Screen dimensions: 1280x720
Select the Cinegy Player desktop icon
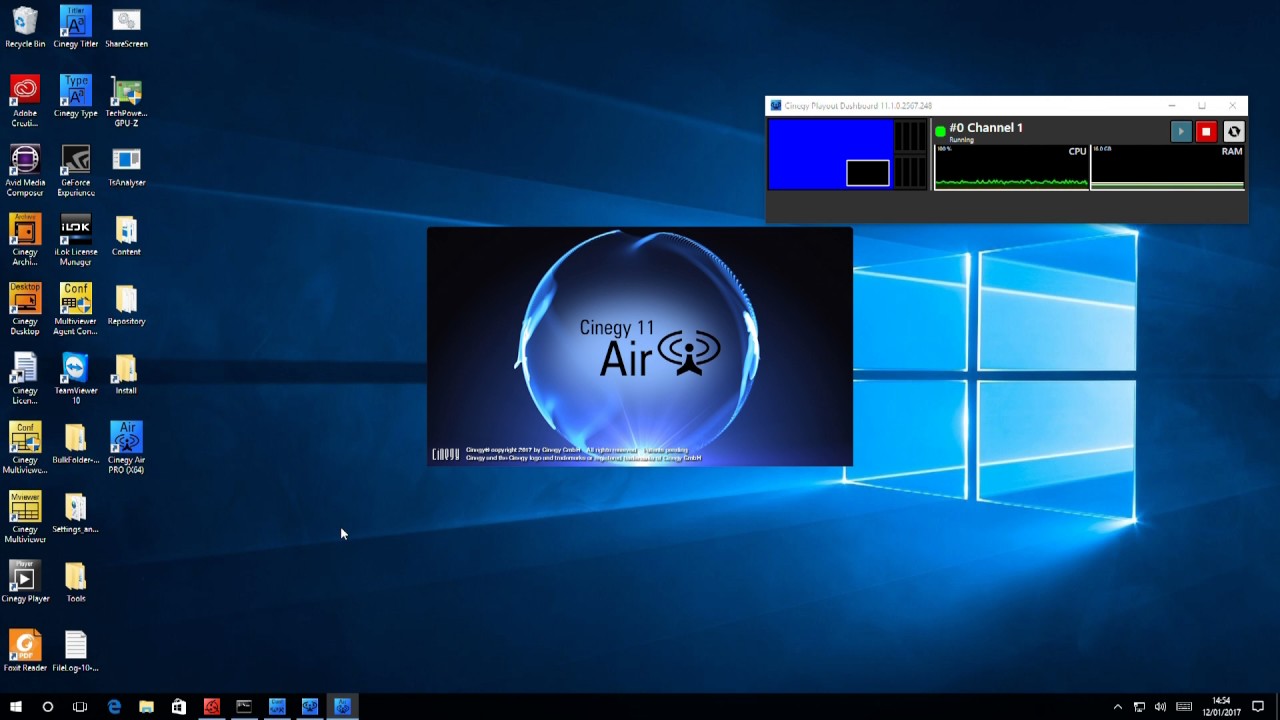(25, 582)
